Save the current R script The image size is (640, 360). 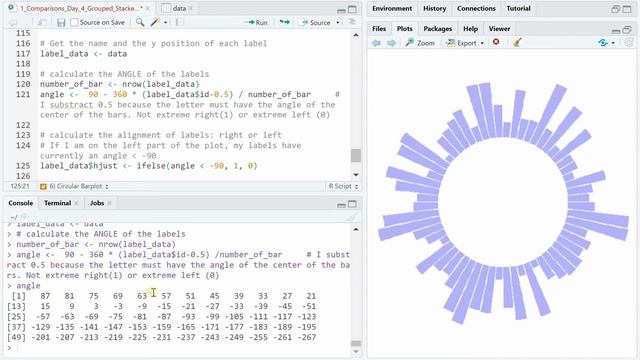(x=61, y=22)
